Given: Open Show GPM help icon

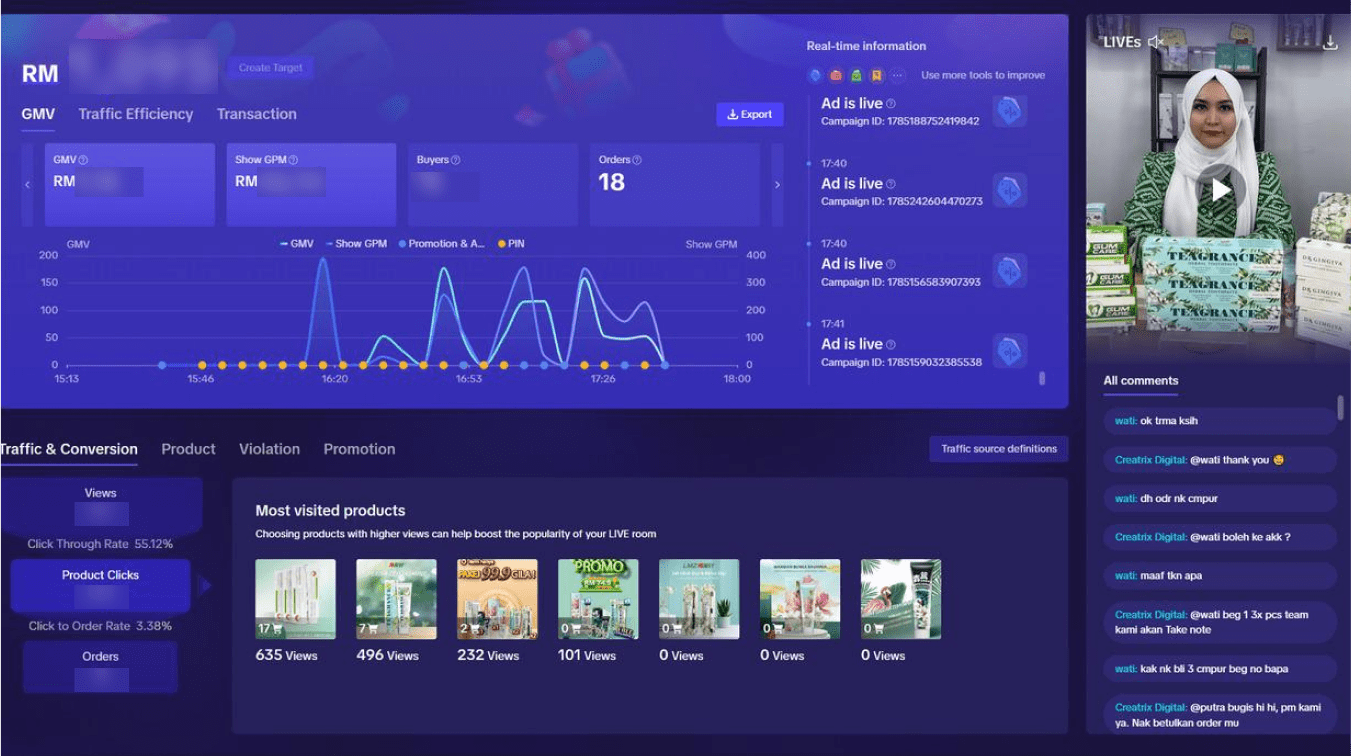Looking at the screenshot, I should pyautogui.click(x=293, y=160).
